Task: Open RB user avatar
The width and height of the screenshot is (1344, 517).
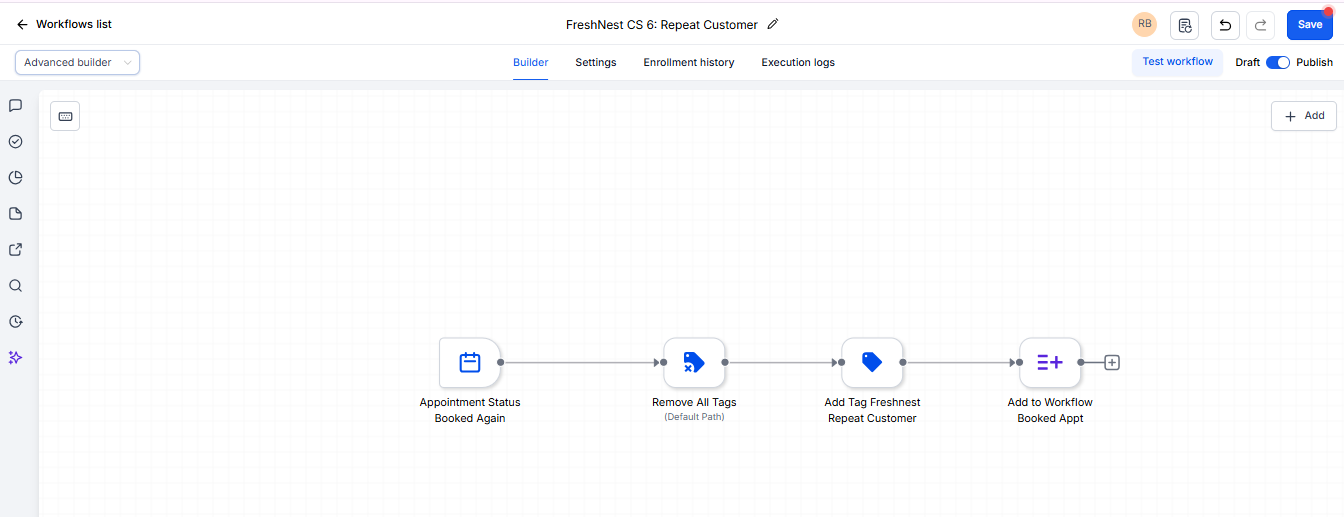Action: [1144, 24]
